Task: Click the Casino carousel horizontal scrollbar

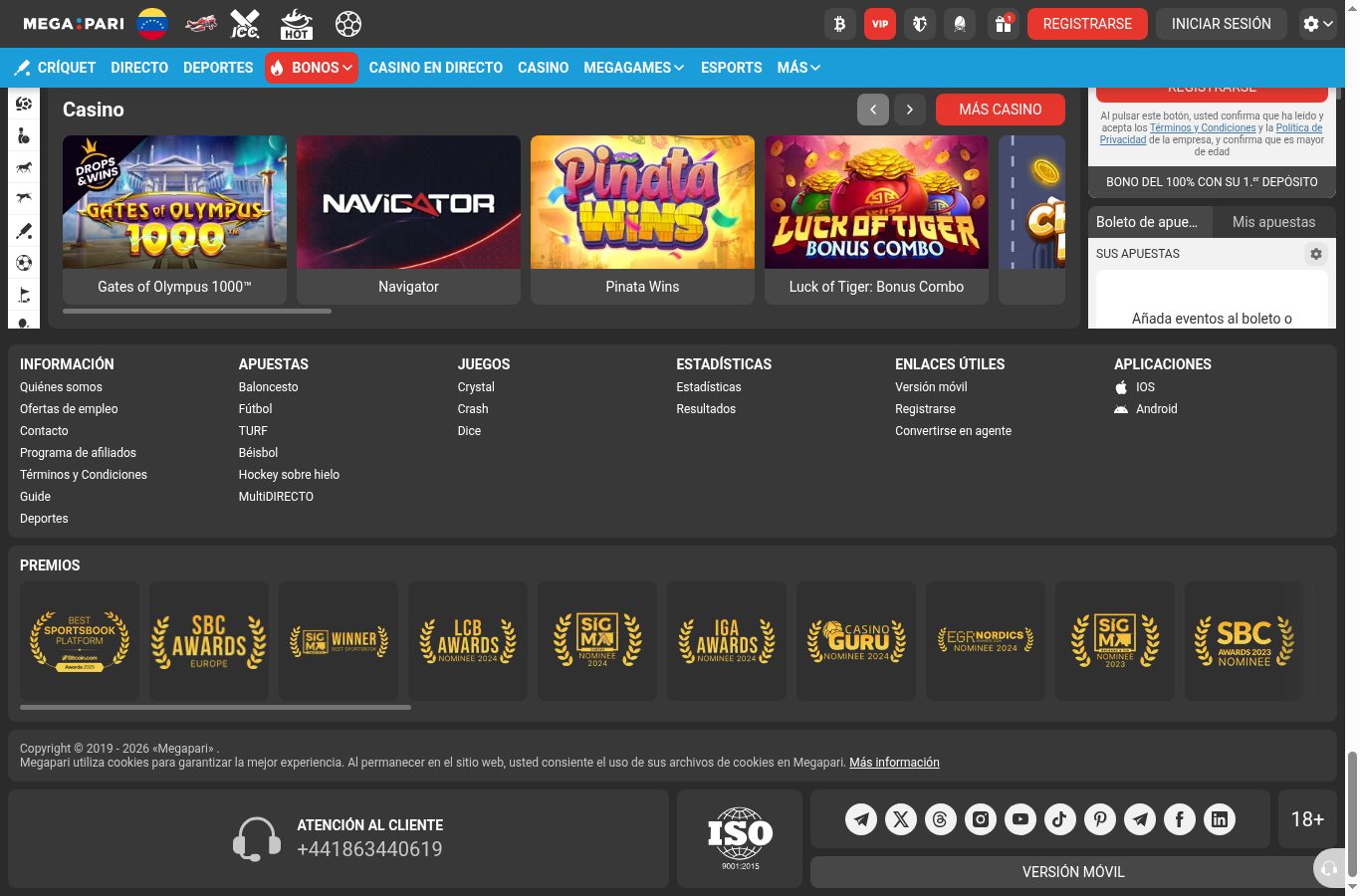Action: (x=197, y=311)
